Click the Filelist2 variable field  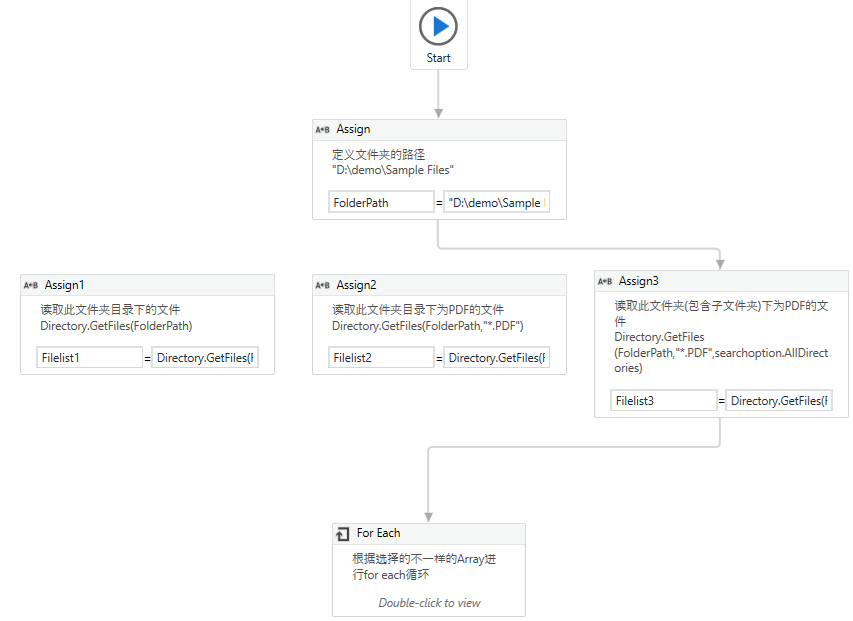click(x=375, y=357)
